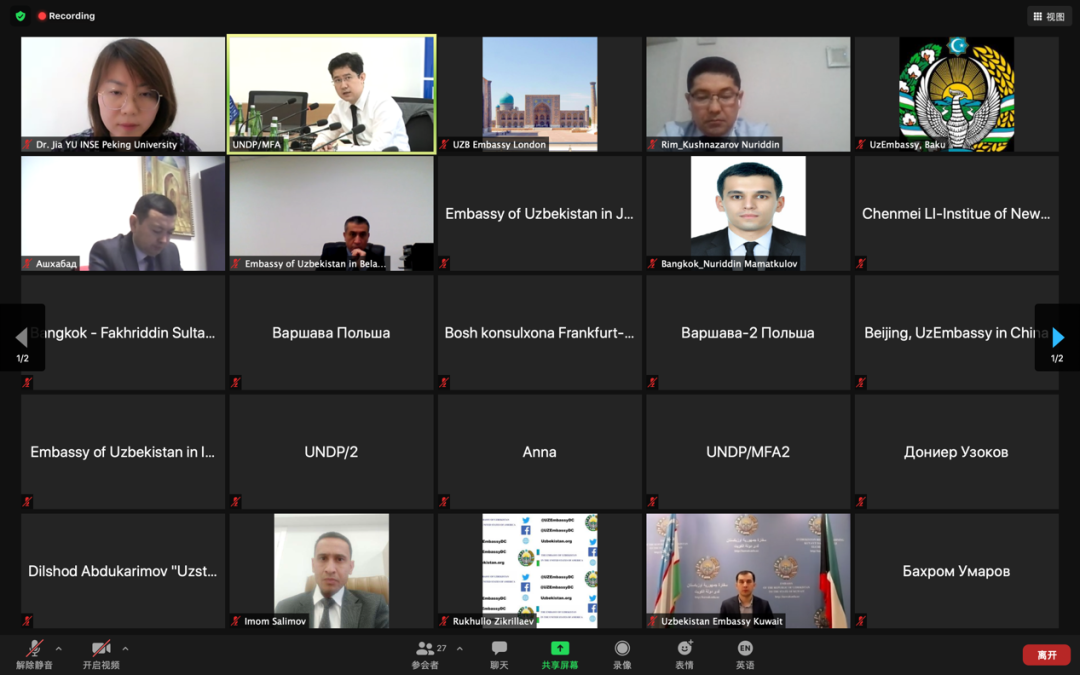Select Embassy of Uzbekistan in J... tile
1080x675 pixels.
(540, 214)
